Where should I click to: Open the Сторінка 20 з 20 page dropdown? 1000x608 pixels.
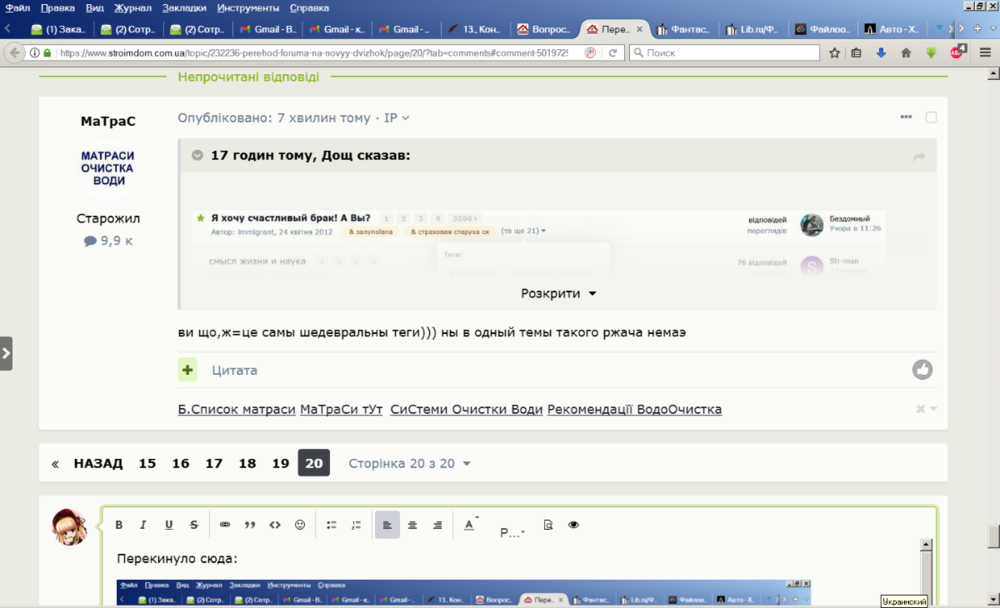[409, 464]
